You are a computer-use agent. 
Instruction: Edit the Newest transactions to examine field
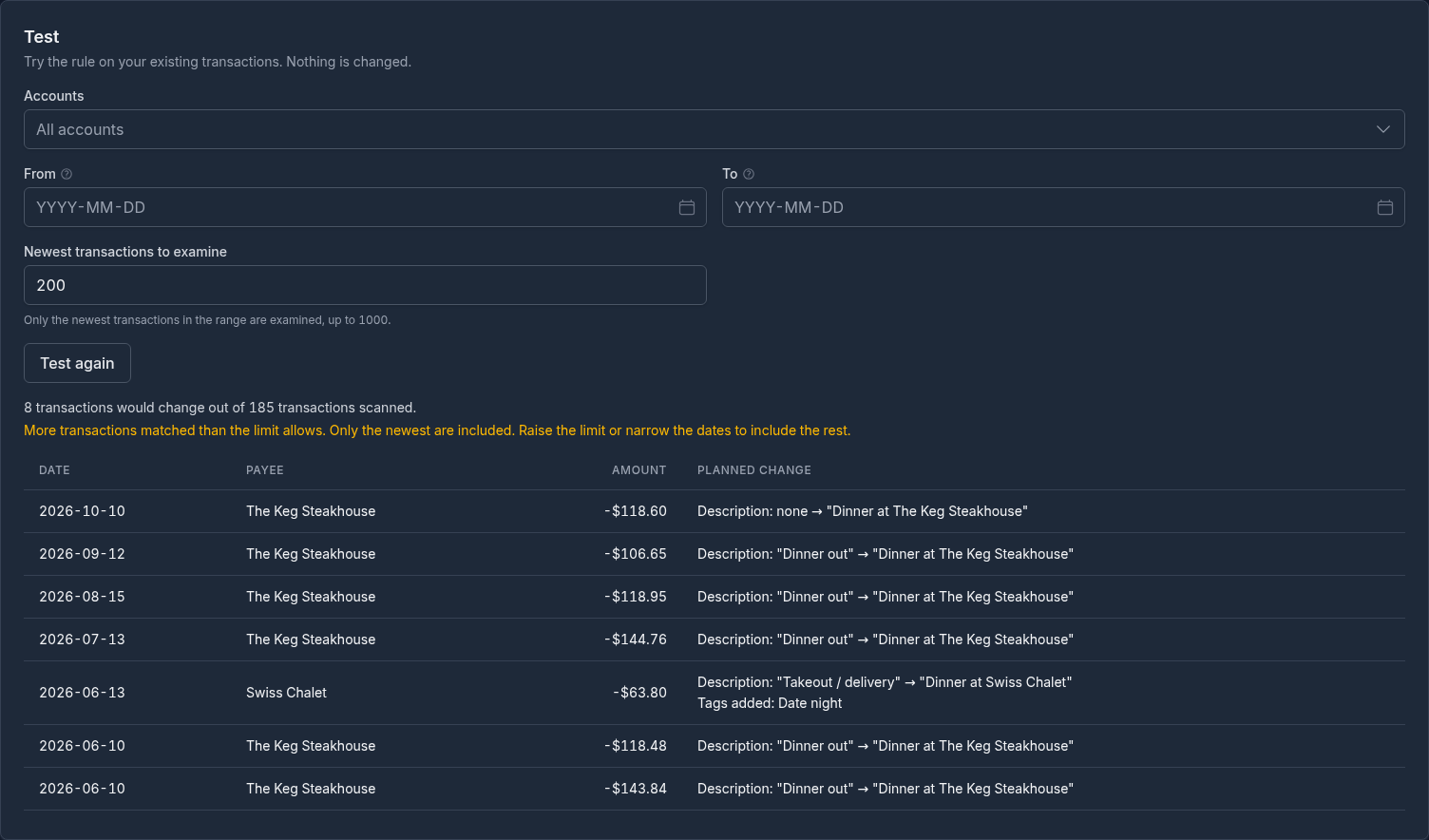(365, 285)
